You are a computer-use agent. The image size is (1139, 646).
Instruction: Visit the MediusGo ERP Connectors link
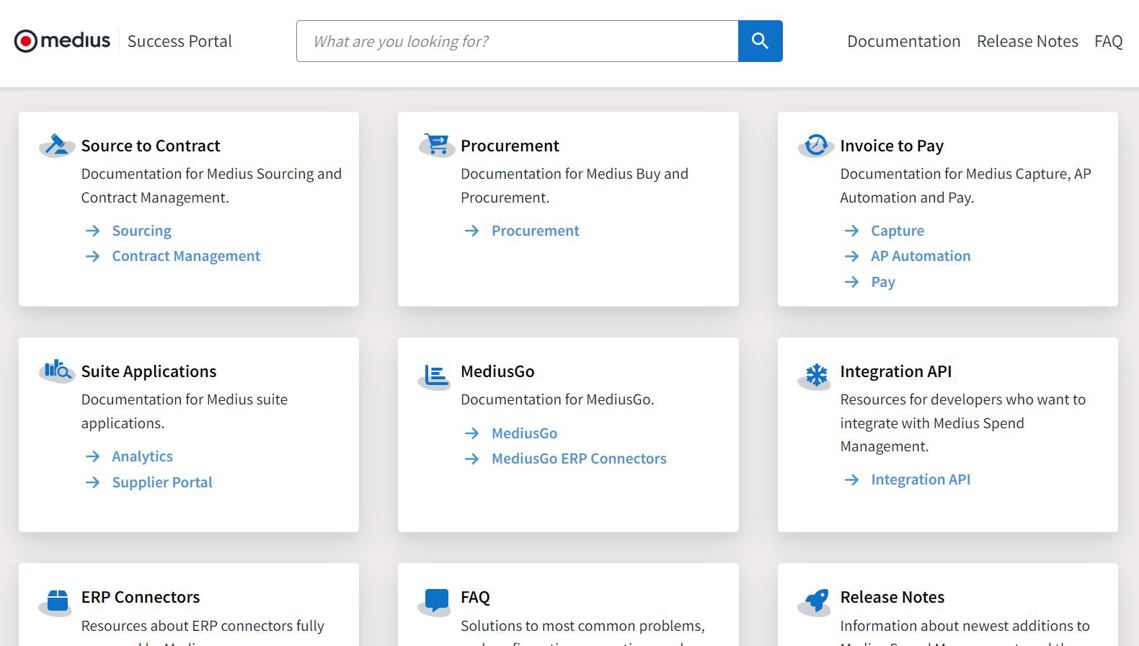coord(578,458)
